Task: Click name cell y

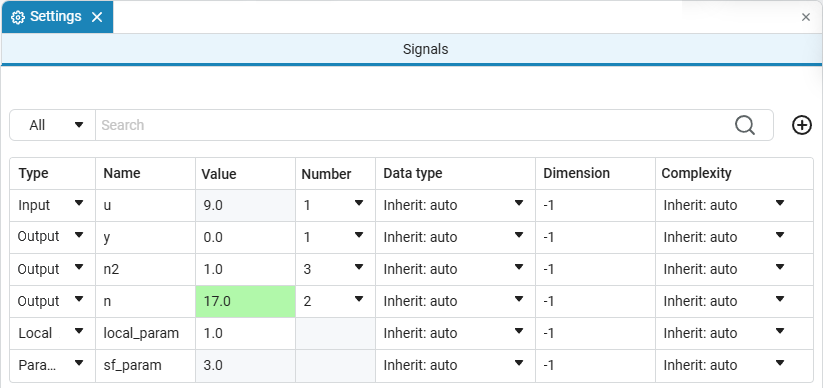Action: click(x=146, y=237)
